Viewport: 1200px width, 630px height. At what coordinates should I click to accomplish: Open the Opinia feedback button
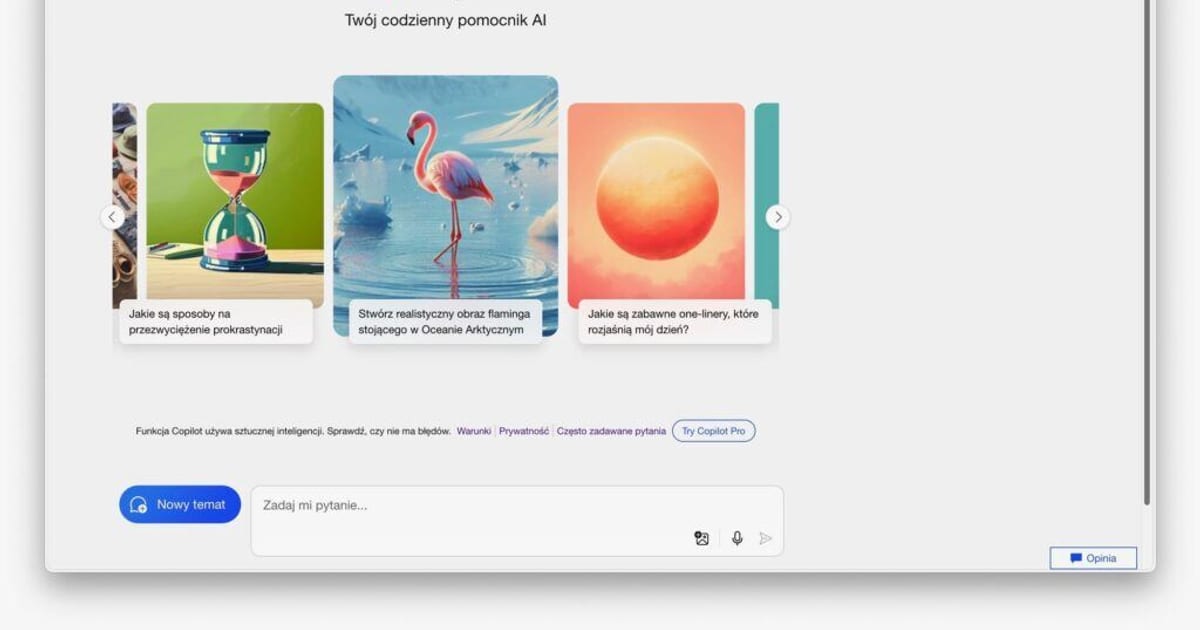point(1093,558)
